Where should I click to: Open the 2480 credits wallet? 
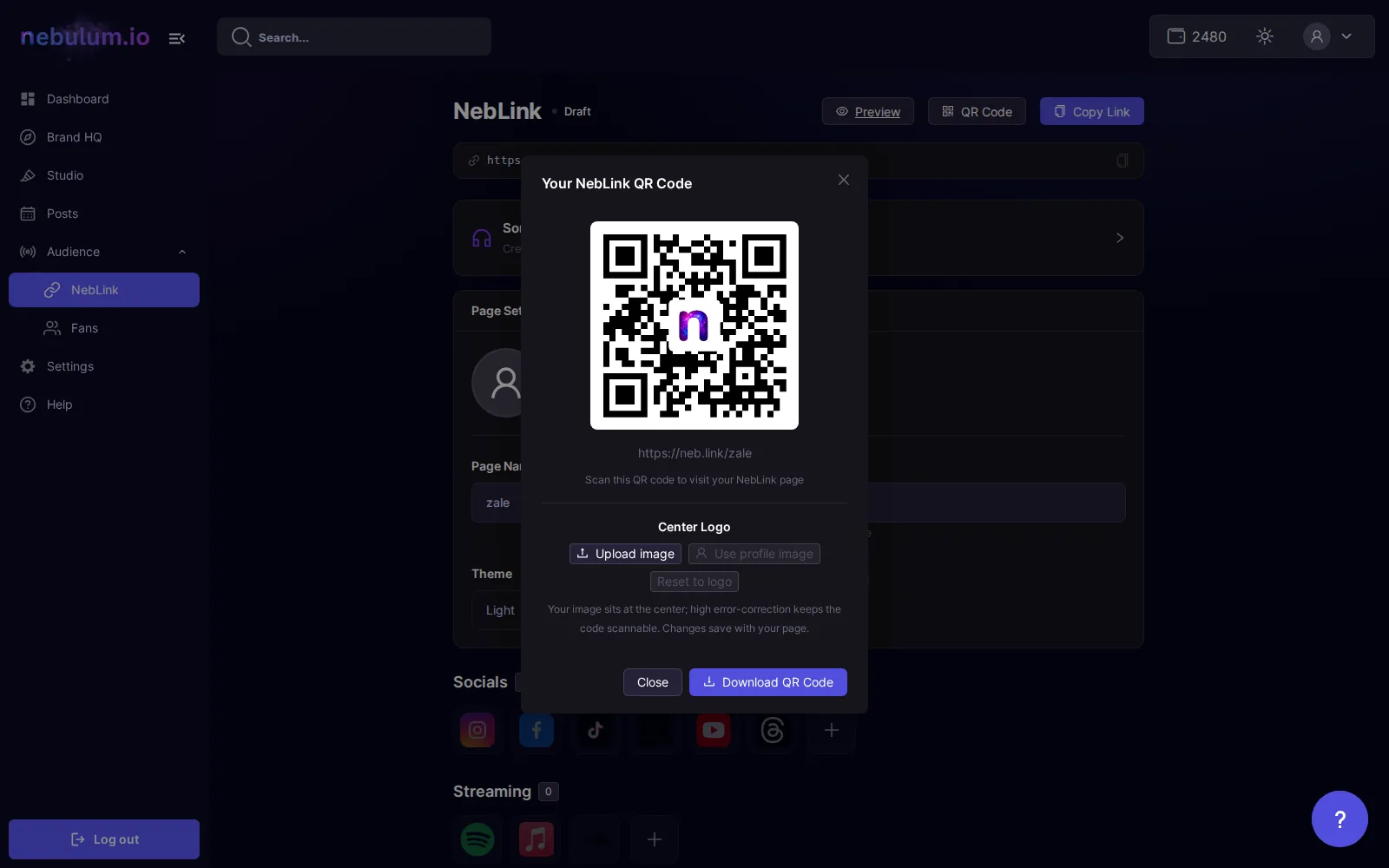pyautogui.click(x=1196, y=36)
